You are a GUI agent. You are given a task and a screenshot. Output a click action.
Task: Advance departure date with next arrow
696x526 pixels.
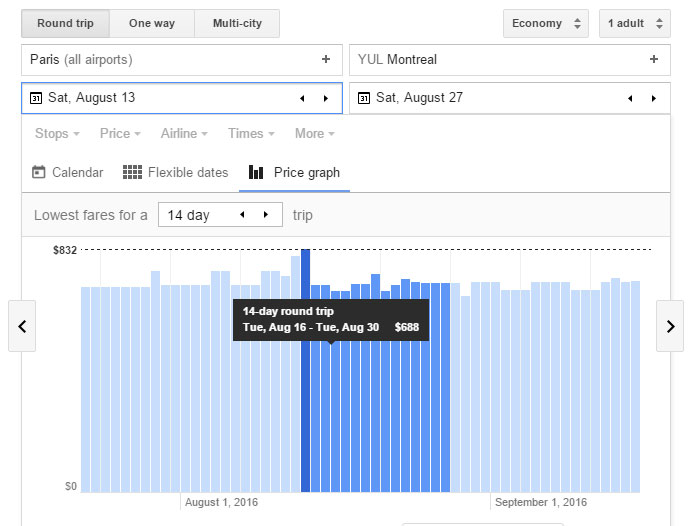coord(326,98)
